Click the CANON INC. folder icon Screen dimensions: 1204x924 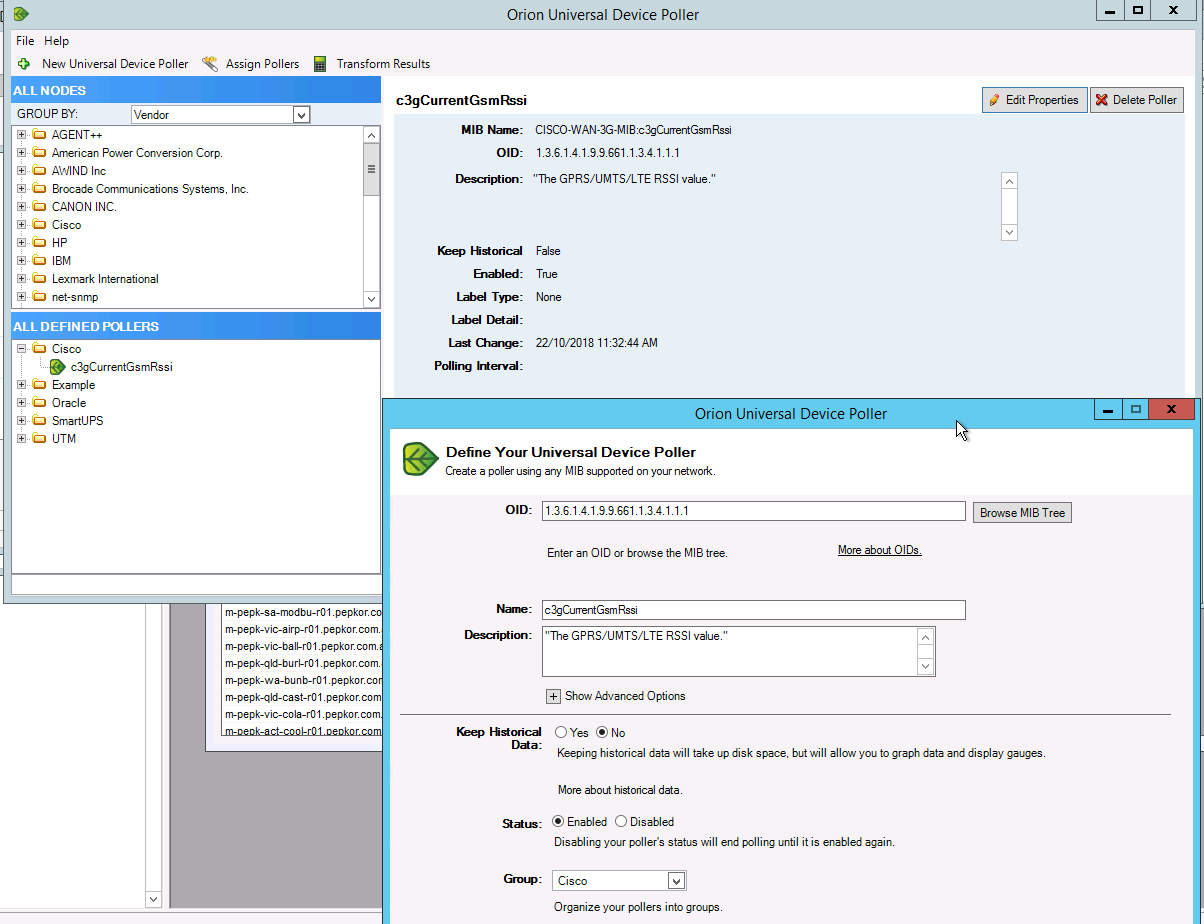(39, 207)
